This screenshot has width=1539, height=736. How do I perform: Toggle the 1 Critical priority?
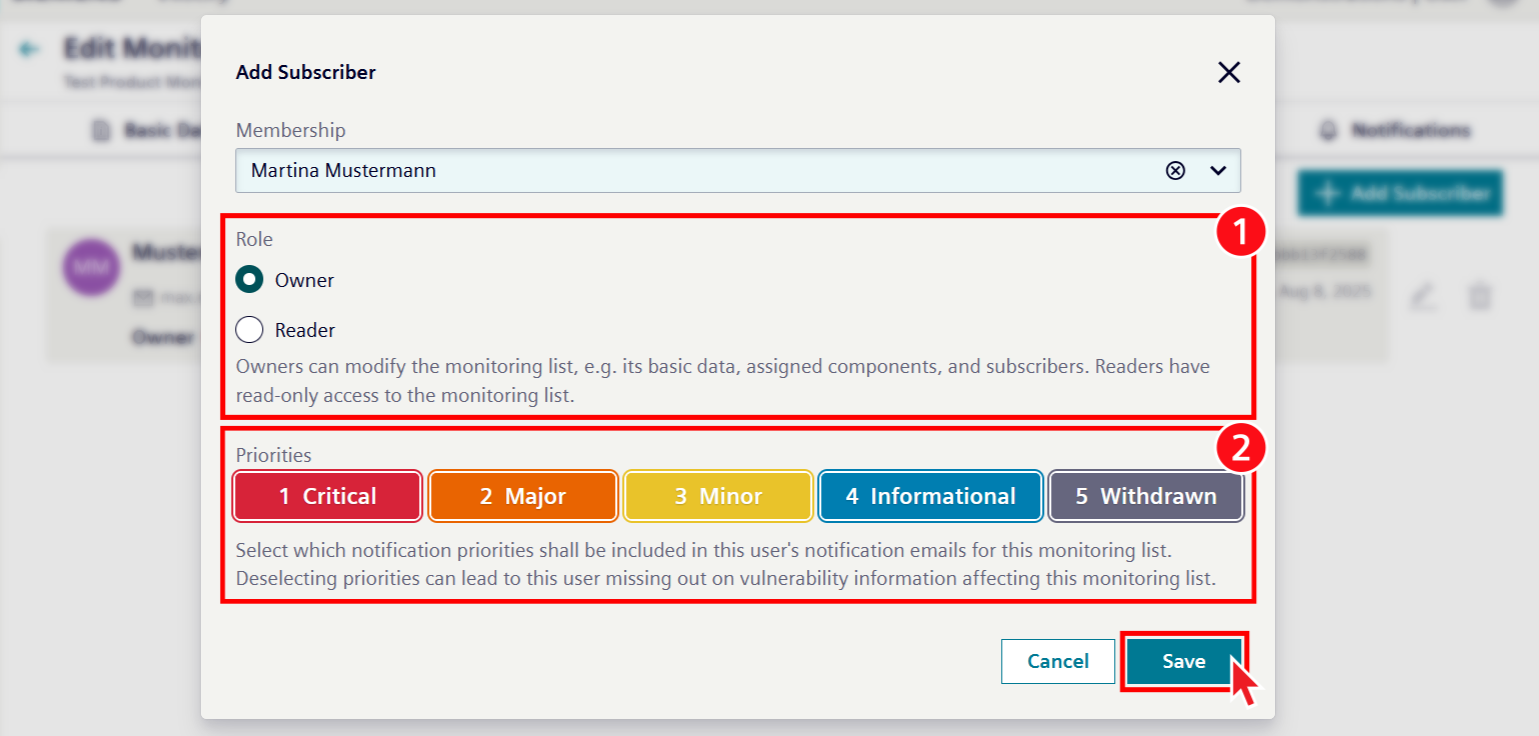point(327,496)
